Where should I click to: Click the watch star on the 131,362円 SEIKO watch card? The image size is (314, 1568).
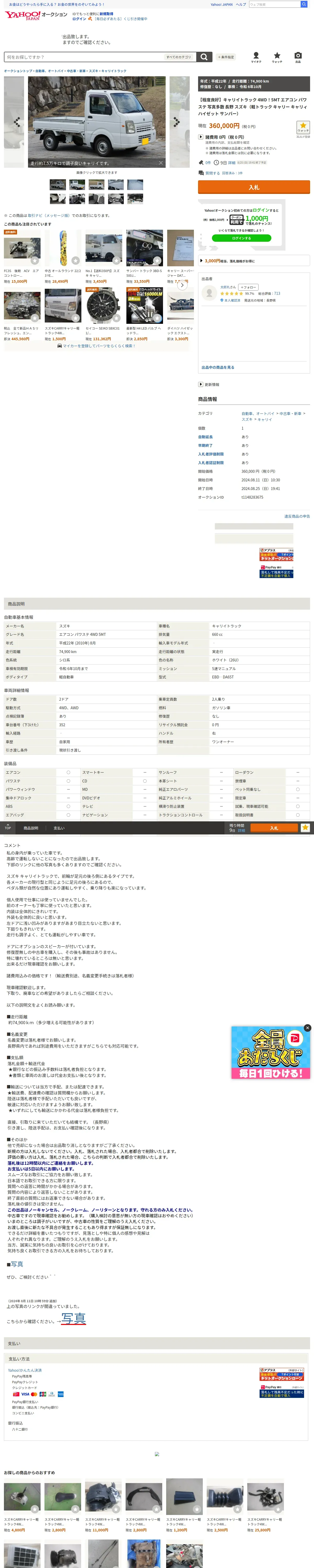(x=116, y=318)
